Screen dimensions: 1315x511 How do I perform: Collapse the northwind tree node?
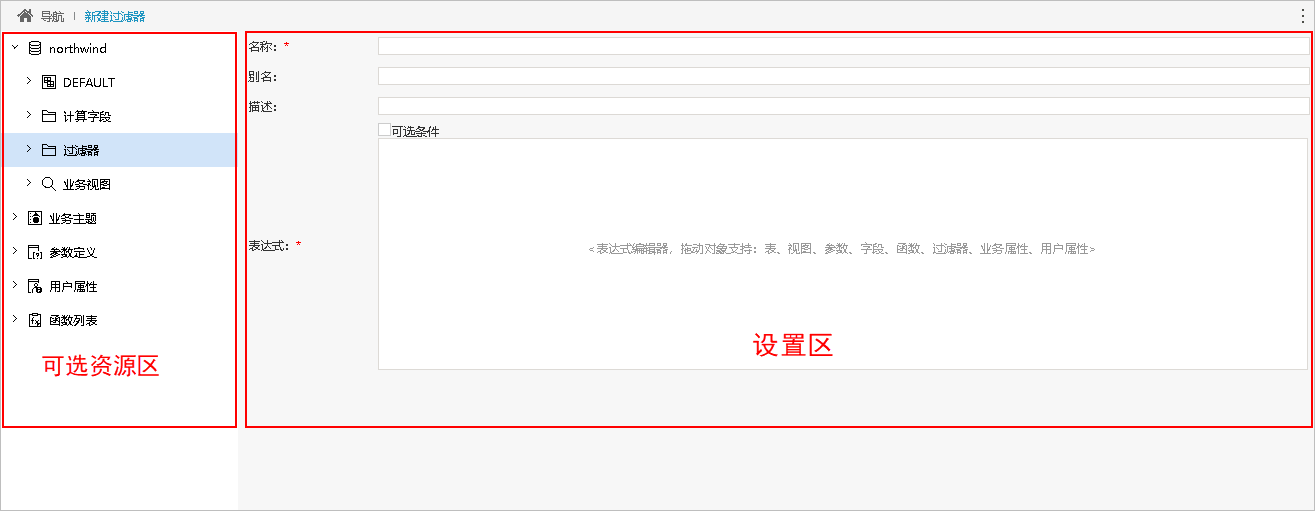[x=14, y=47]
